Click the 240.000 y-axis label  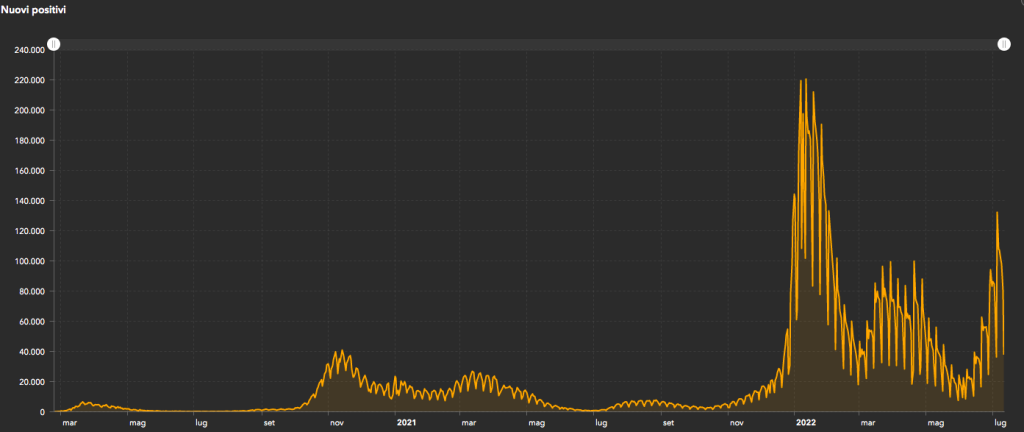28,49
